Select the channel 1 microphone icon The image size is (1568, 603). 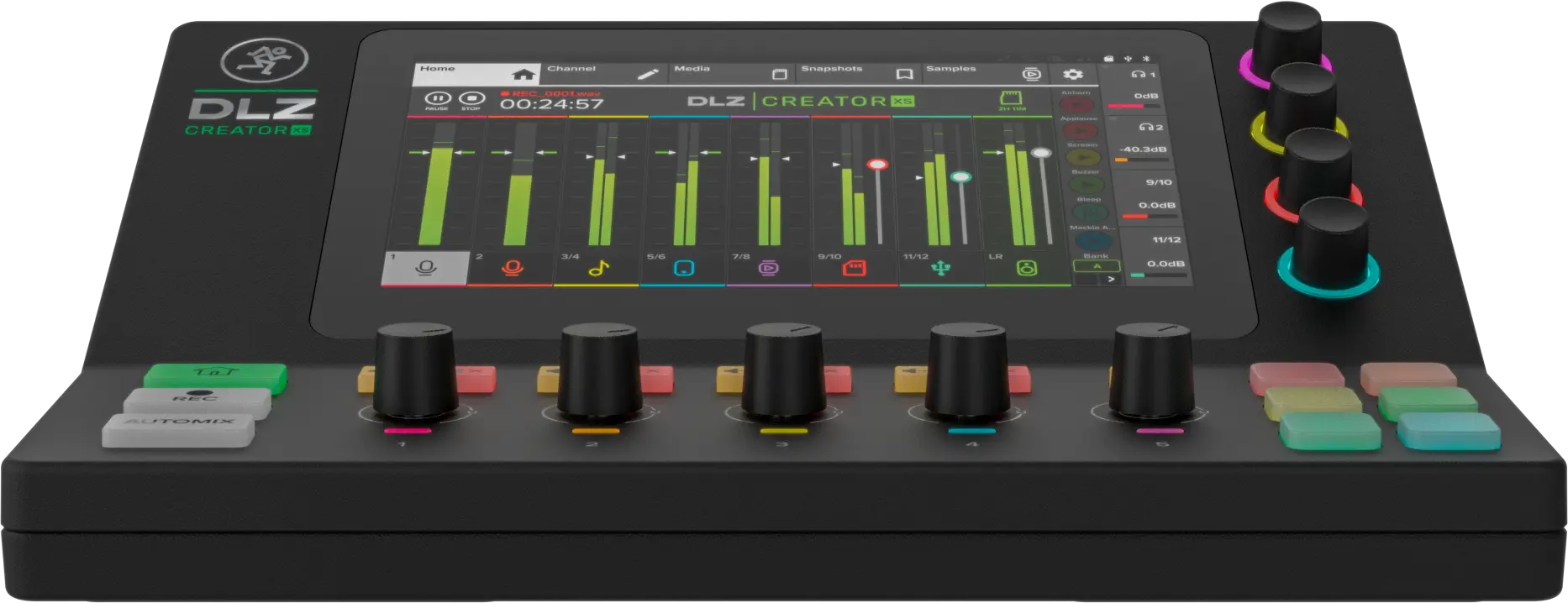pyautogui.click(x=425, y=268)
